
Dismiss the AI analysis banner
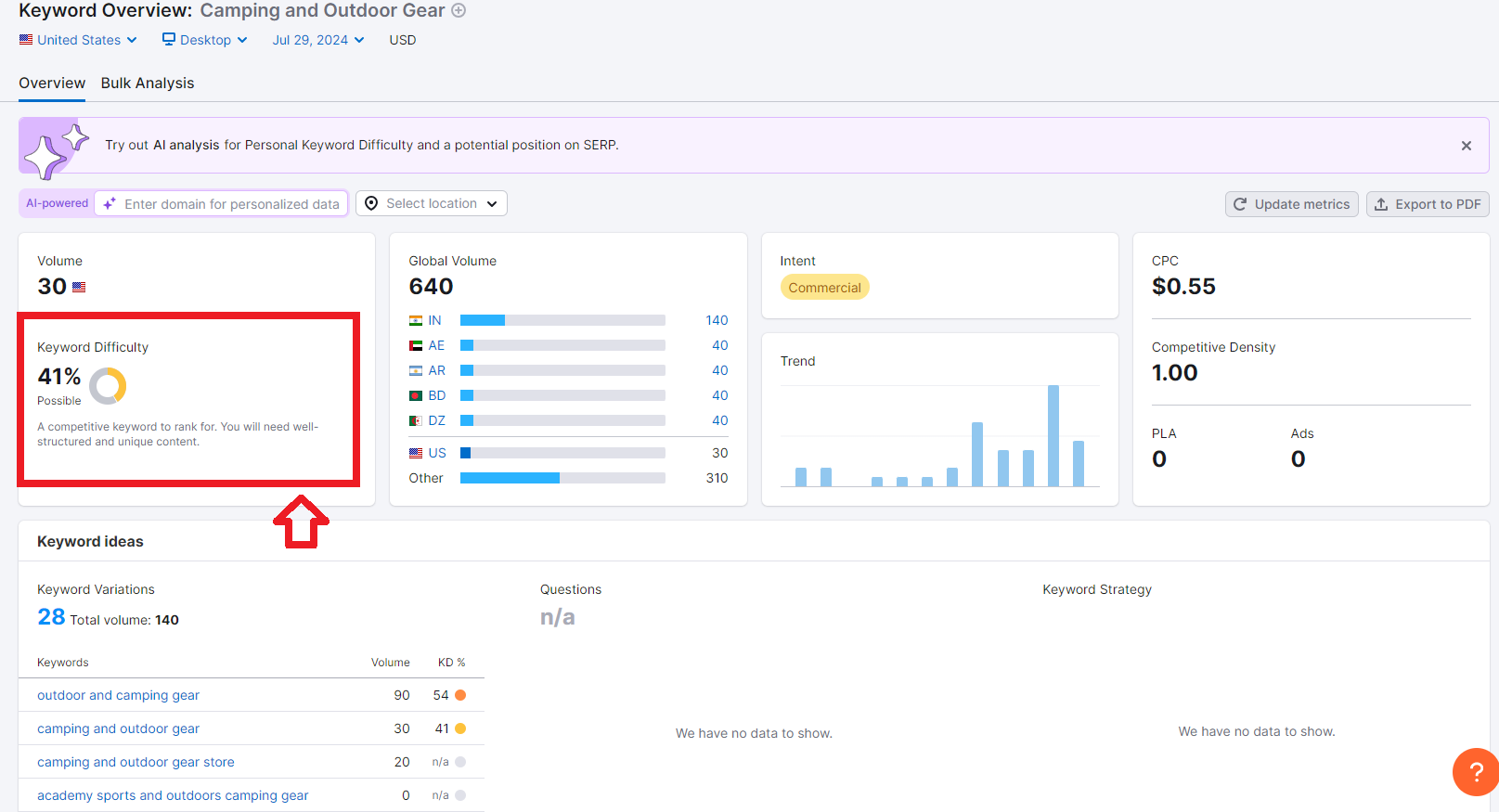coord(1467,146)
